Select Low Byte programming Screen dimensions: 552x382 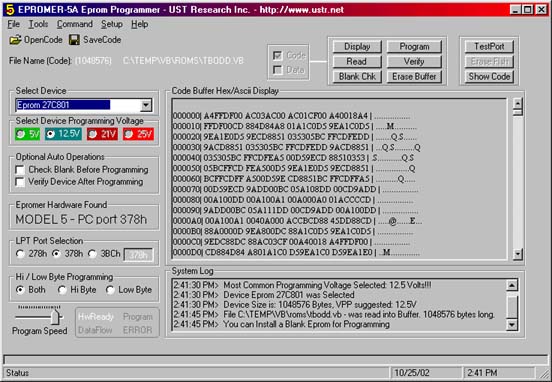click(110, 290)
